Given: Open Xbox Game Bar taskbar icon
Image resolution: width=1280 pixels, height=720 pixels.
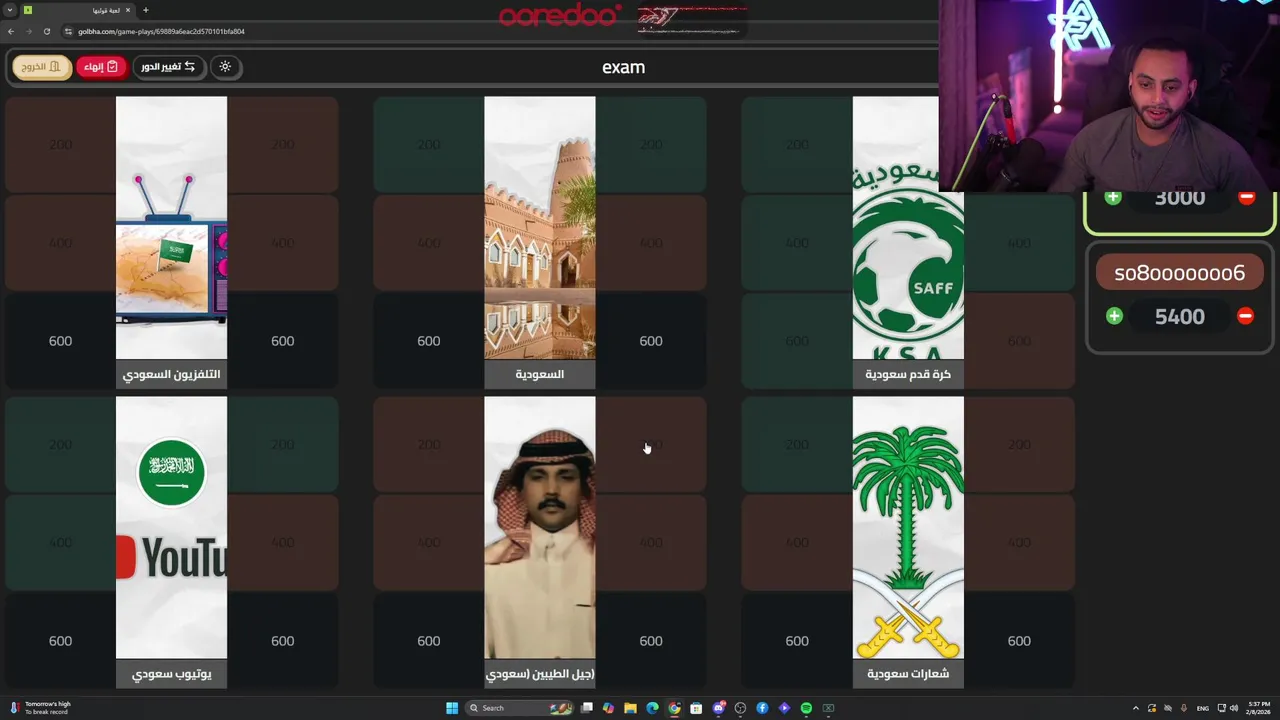Looking at the screenshot, I should pyautogui.click(x=828, y=708).
